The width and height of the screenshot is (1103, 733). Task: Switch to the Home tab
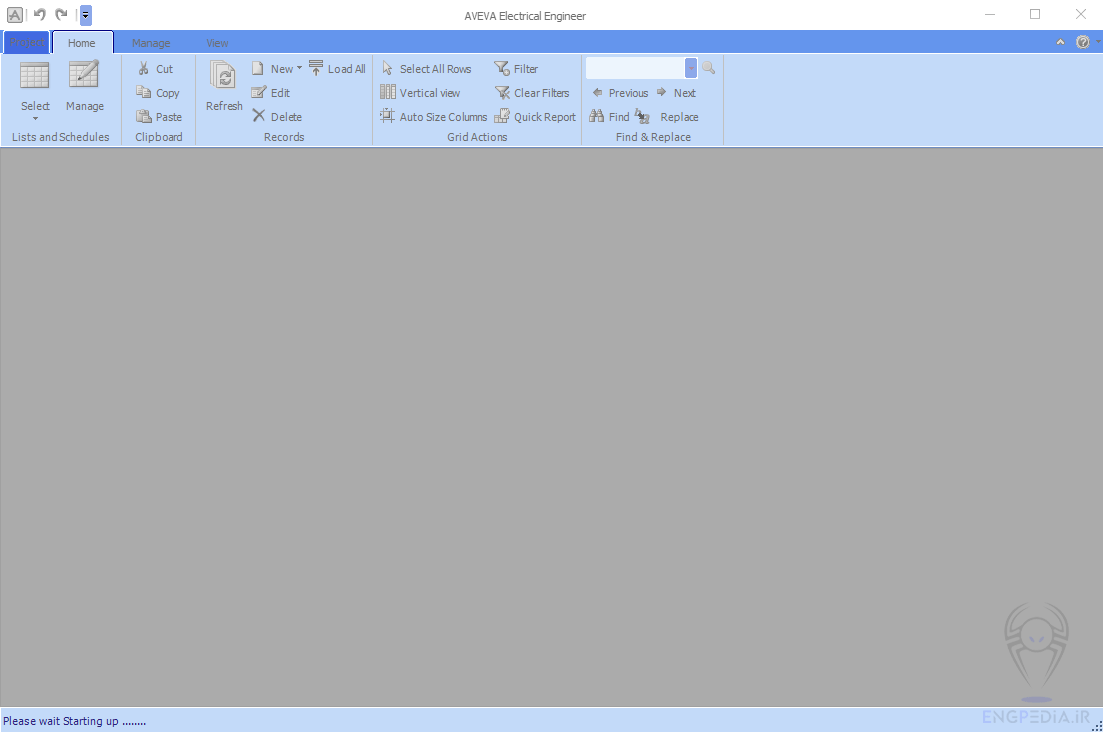(x=82, y=43)
